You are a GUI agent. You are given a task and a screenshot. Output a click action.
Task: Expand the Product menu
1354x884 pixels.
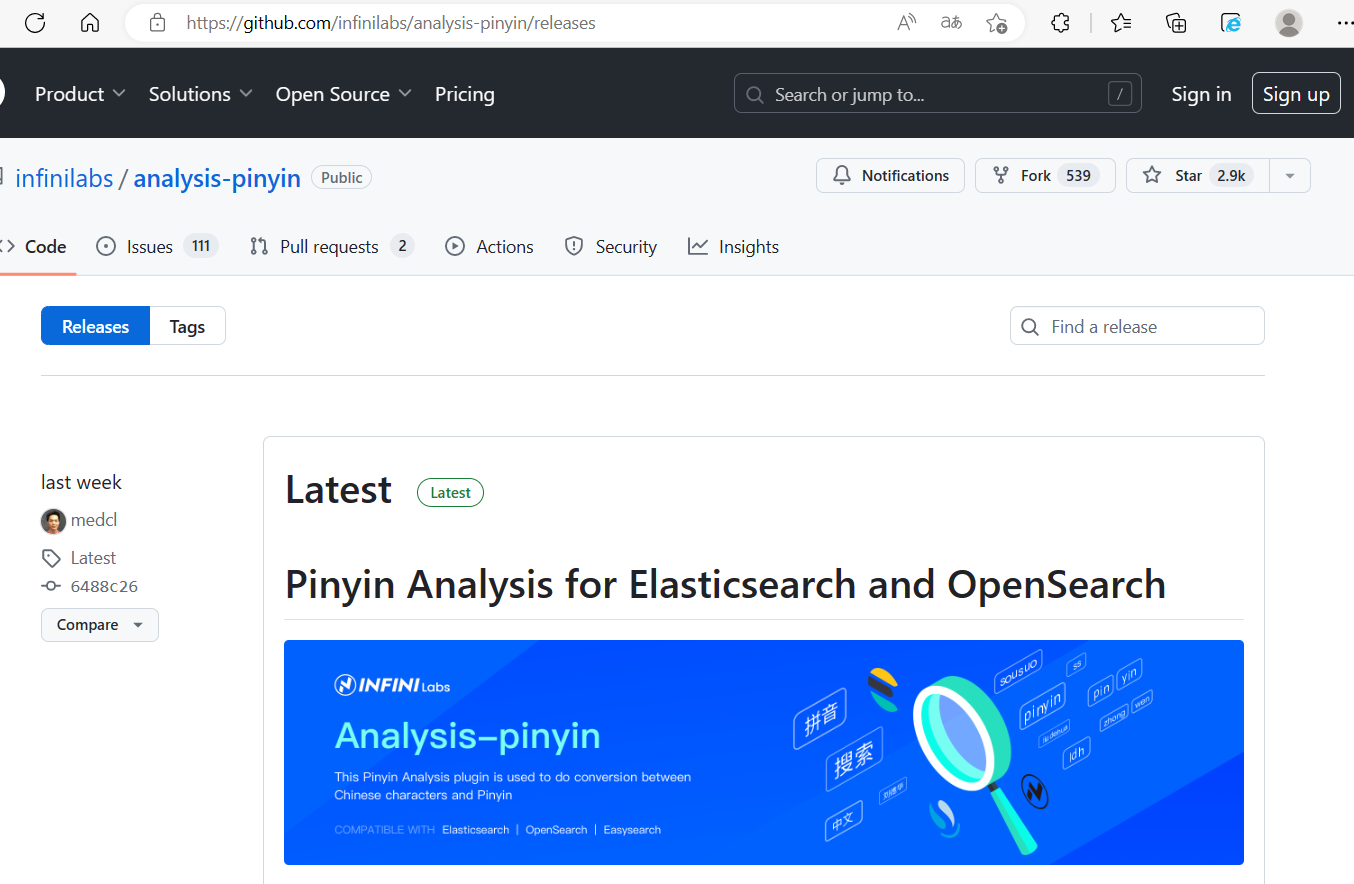pos(80,94)
